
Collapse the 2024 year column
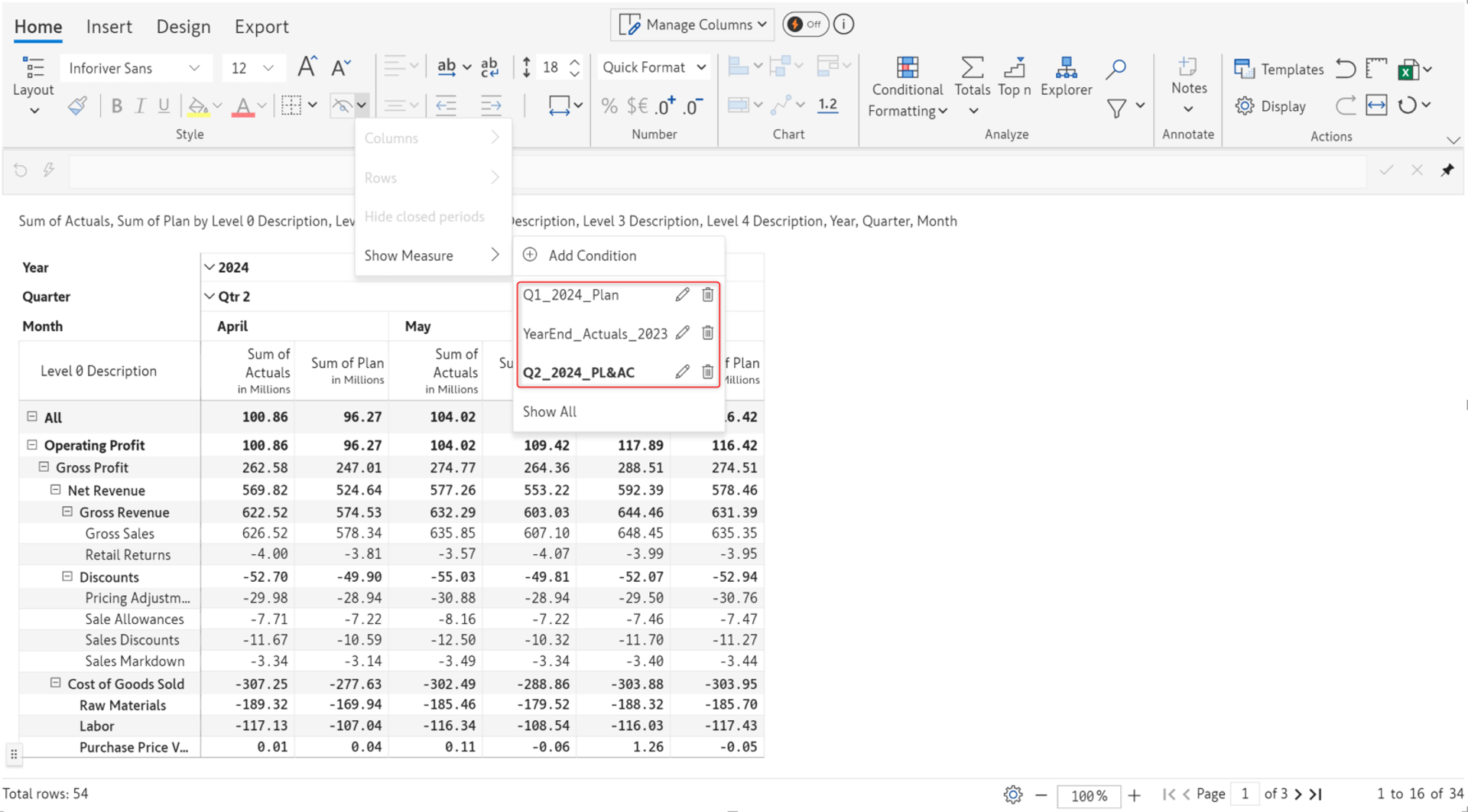[209, 267]
